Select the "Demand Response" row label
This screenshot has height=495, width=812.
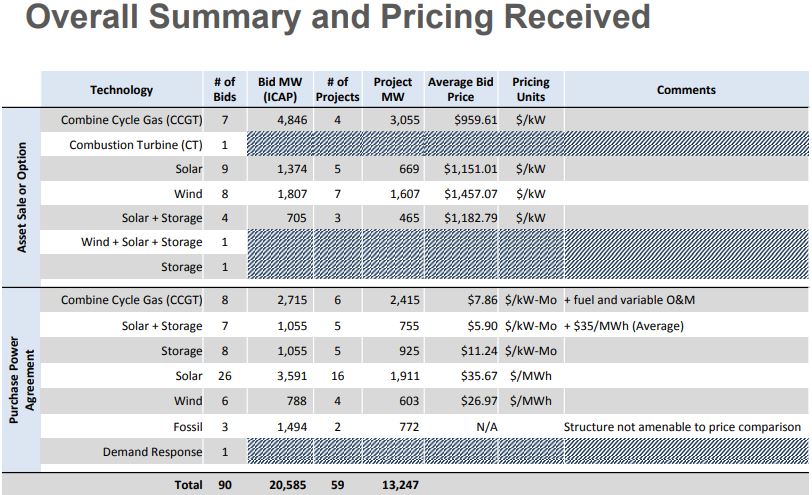152,452
